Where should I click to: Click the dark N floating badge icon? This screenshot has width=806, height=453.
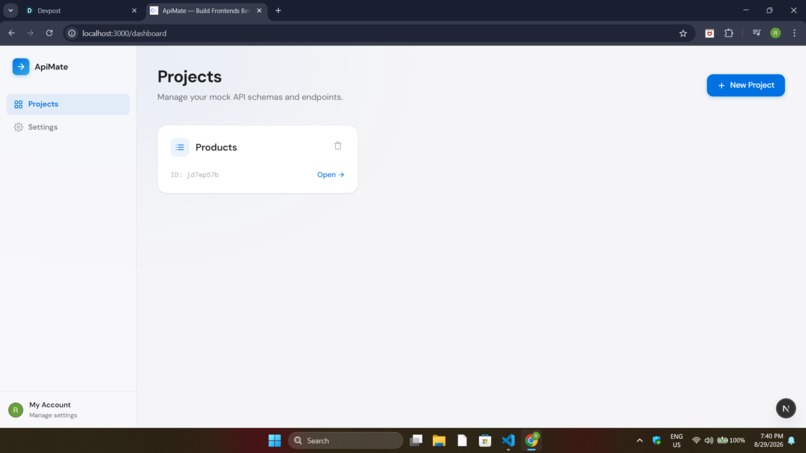(x=785, y=408)
